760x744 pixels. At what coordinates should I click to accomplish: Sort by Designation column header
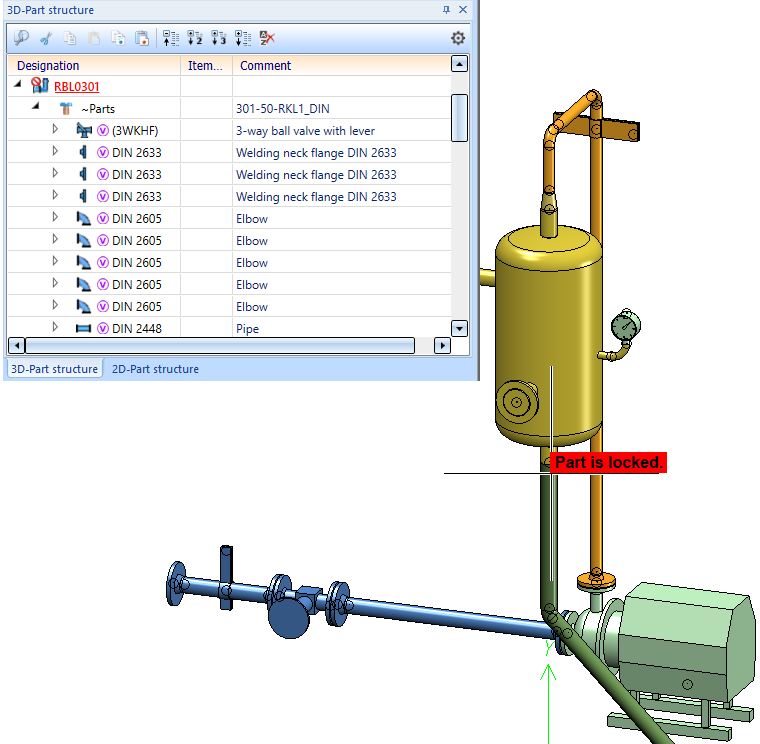pyautogui.click(x=94, y=65)
